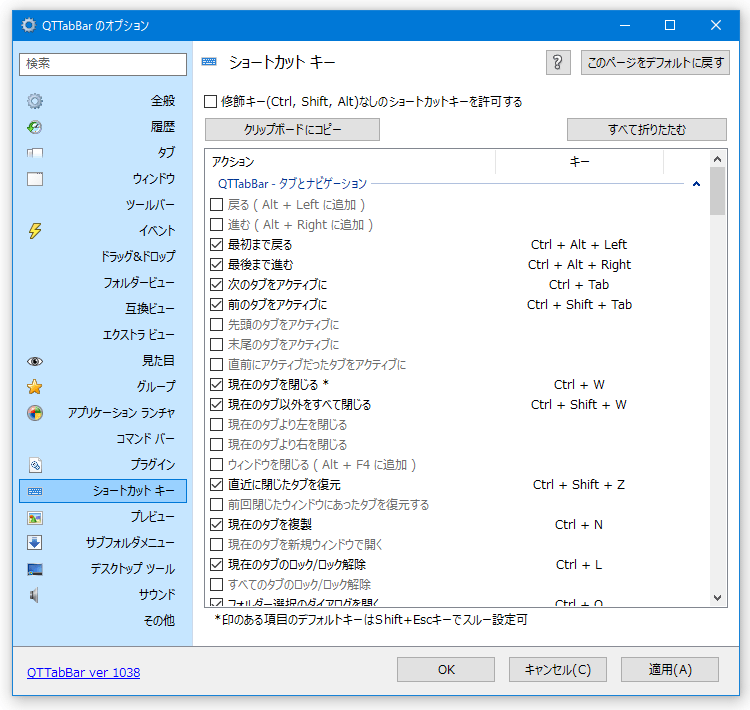Click the scroll-up arrow of the list

(x=717, y=159)
